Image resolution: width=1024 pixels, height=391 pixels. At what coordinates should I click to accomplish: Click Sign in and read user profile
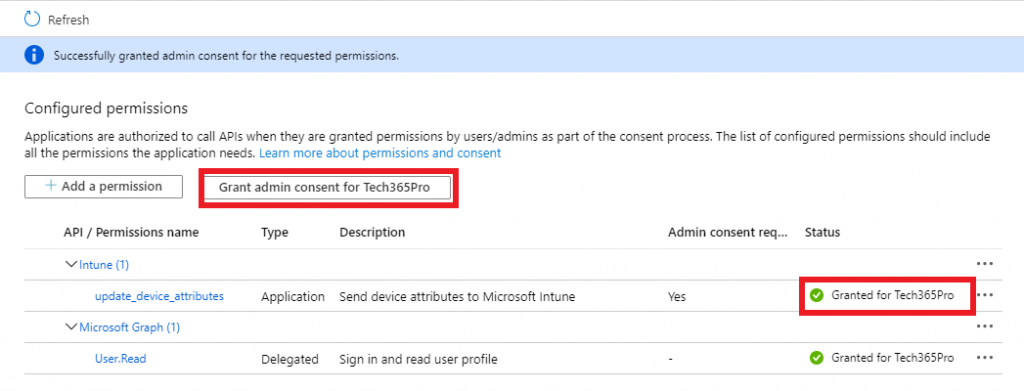click(x=419, y=359)
